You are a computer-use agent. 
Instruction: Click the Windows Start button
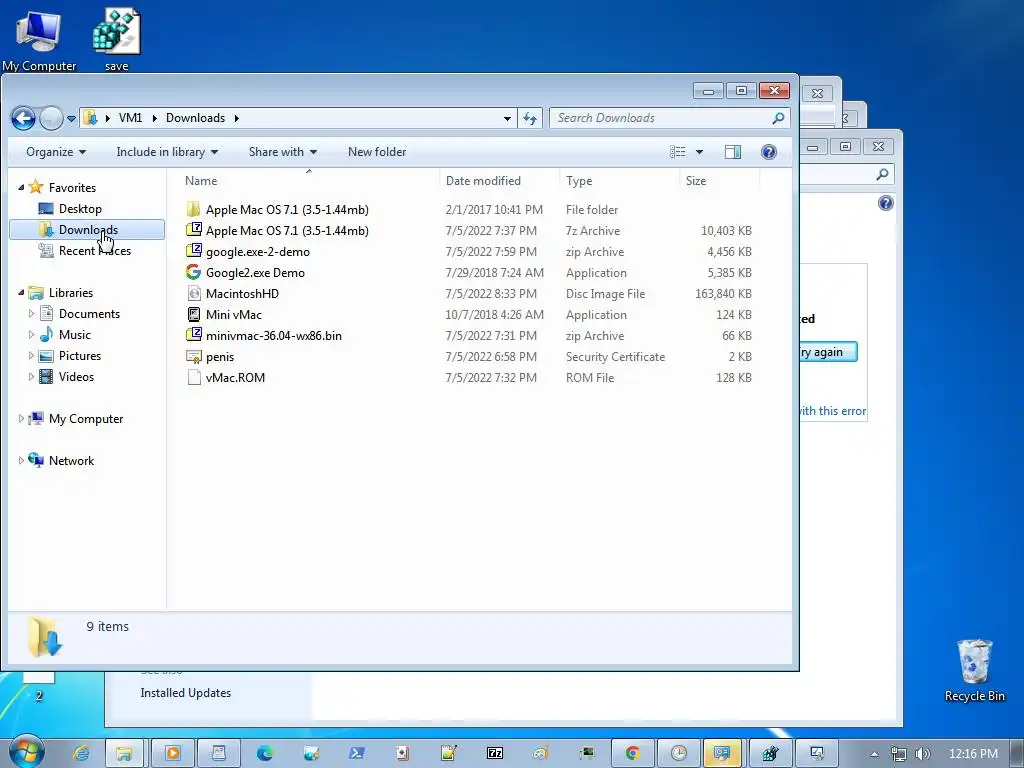click(26, 752)
